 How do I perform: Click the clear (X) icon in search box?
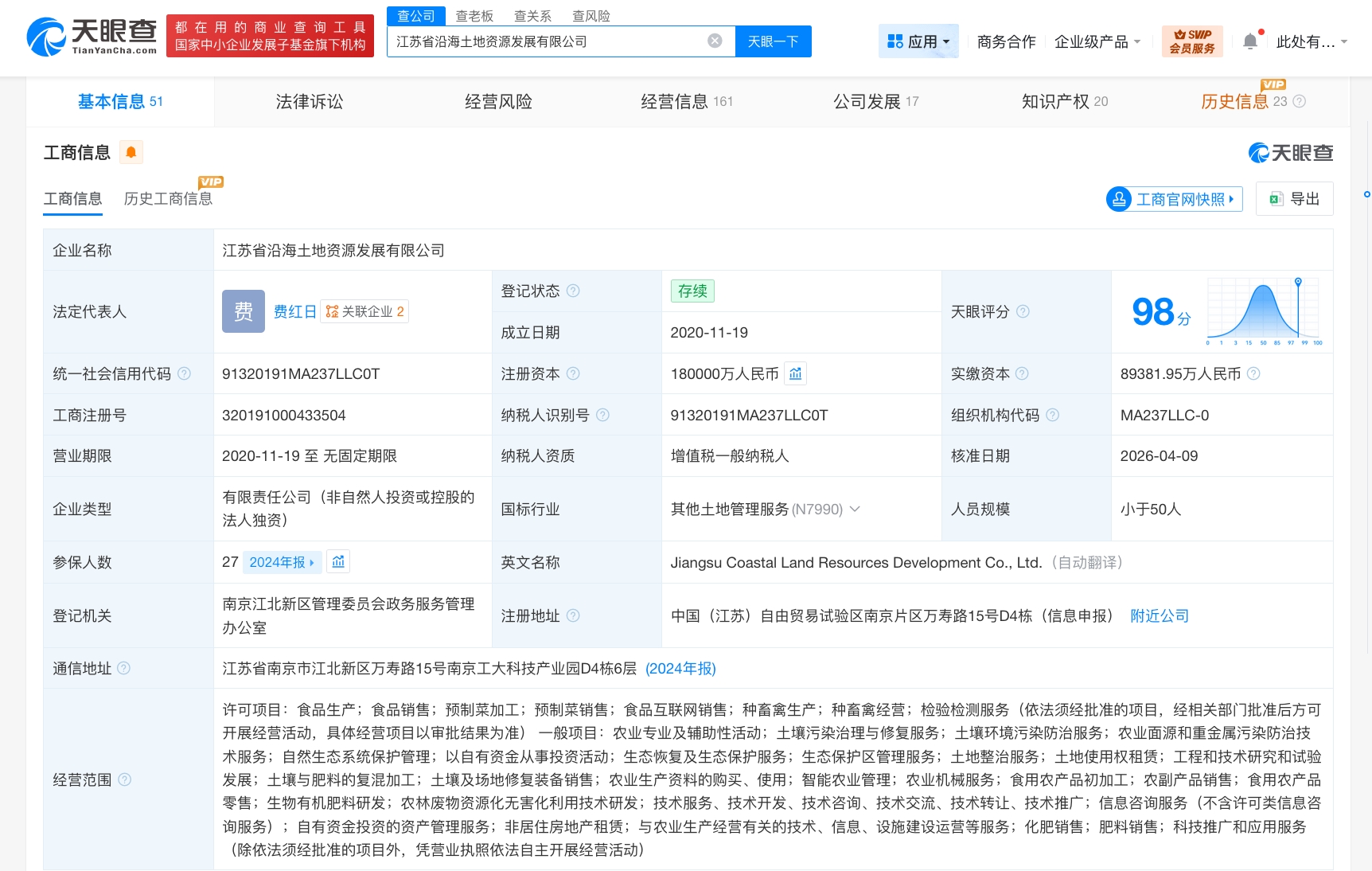coord(714,41)
